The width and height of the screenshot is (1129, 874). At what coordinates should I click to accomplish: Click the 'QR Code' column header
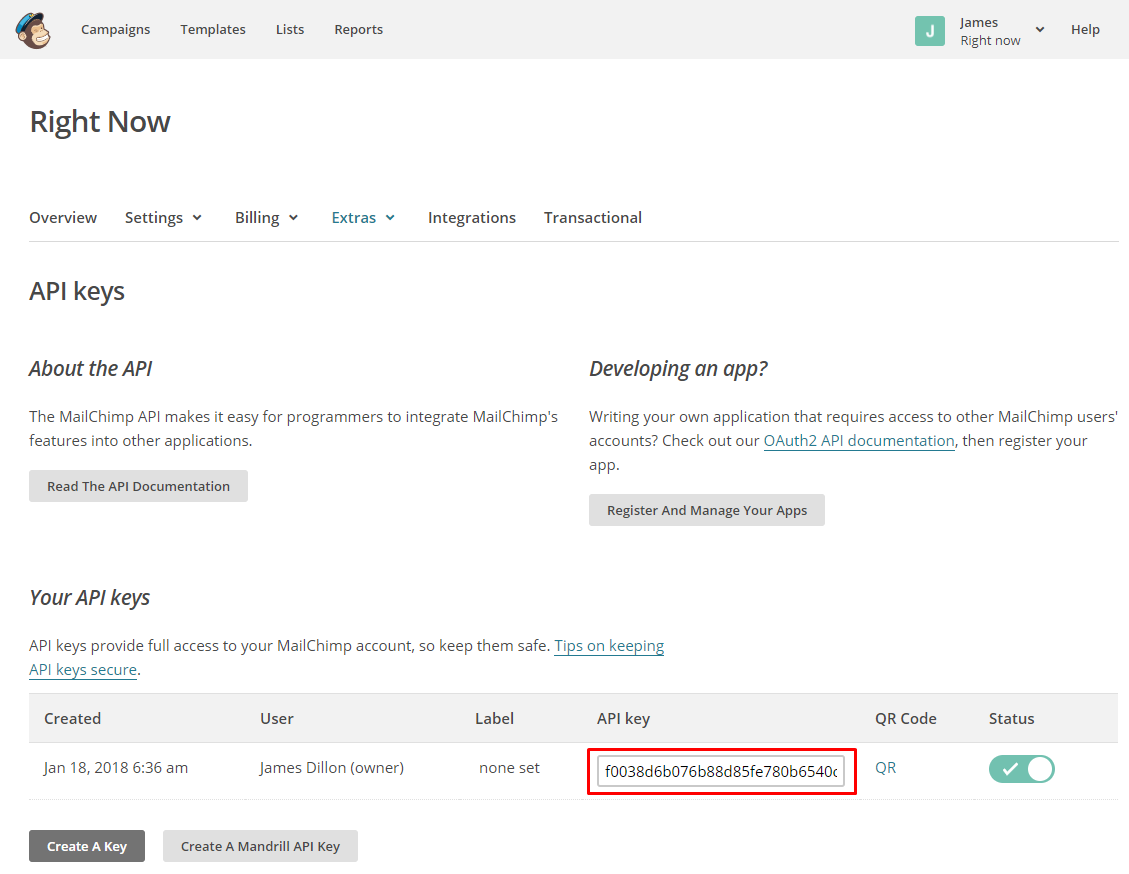pyautogui.click(x=905, y=718)
